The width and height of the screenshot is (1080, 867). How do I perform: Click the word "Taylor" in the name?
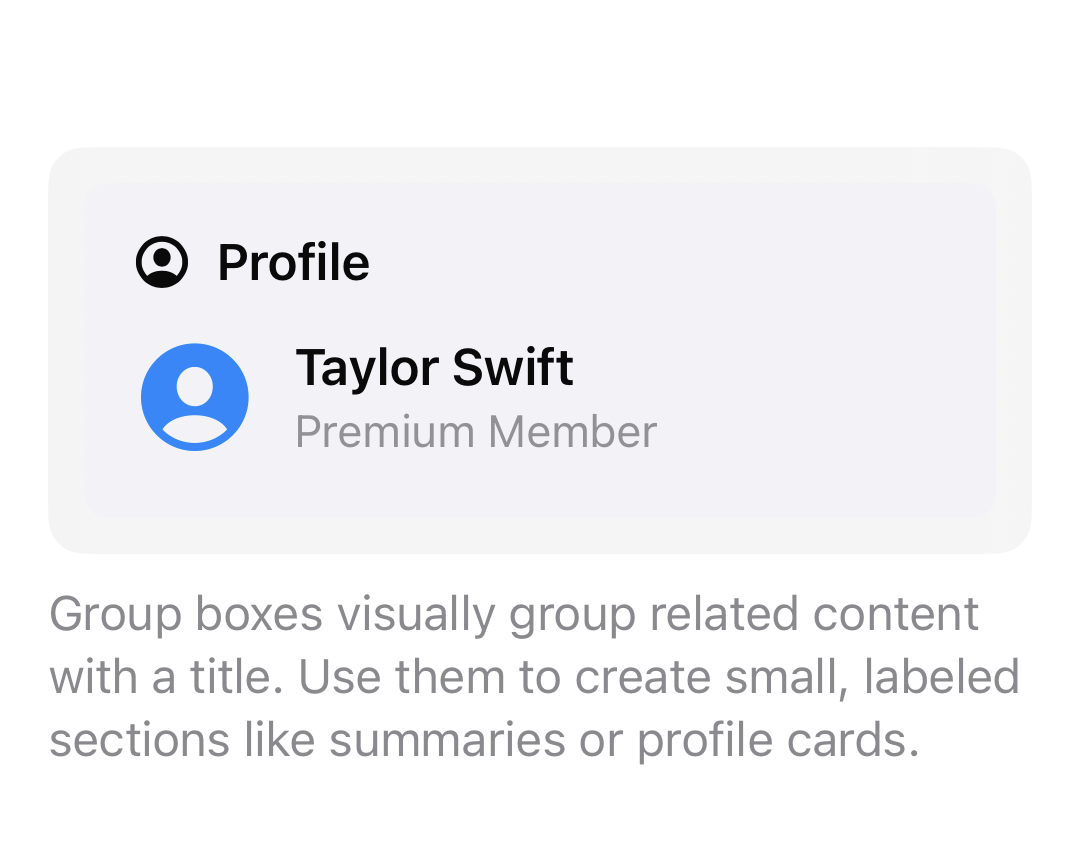click(368, 367)
